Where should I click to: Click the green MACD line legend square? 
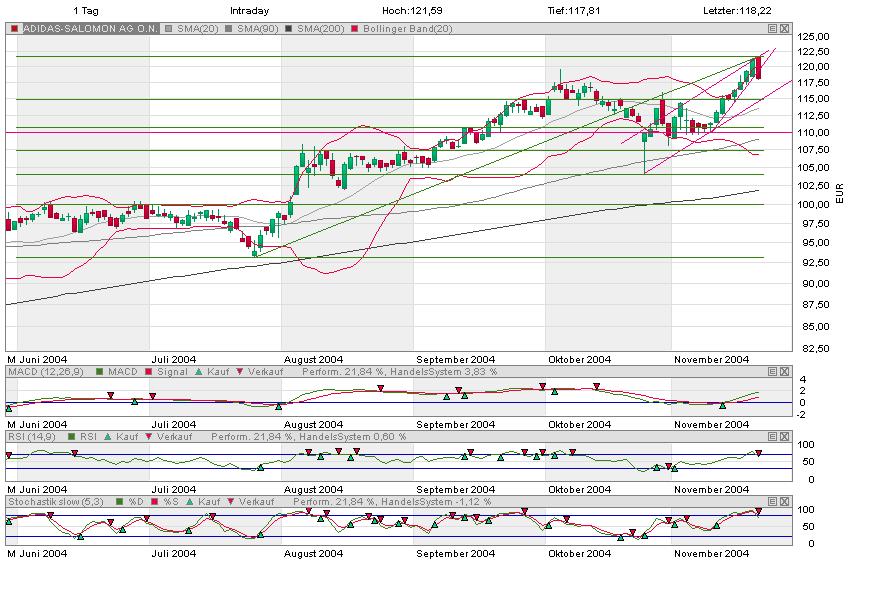pos(99,371)
